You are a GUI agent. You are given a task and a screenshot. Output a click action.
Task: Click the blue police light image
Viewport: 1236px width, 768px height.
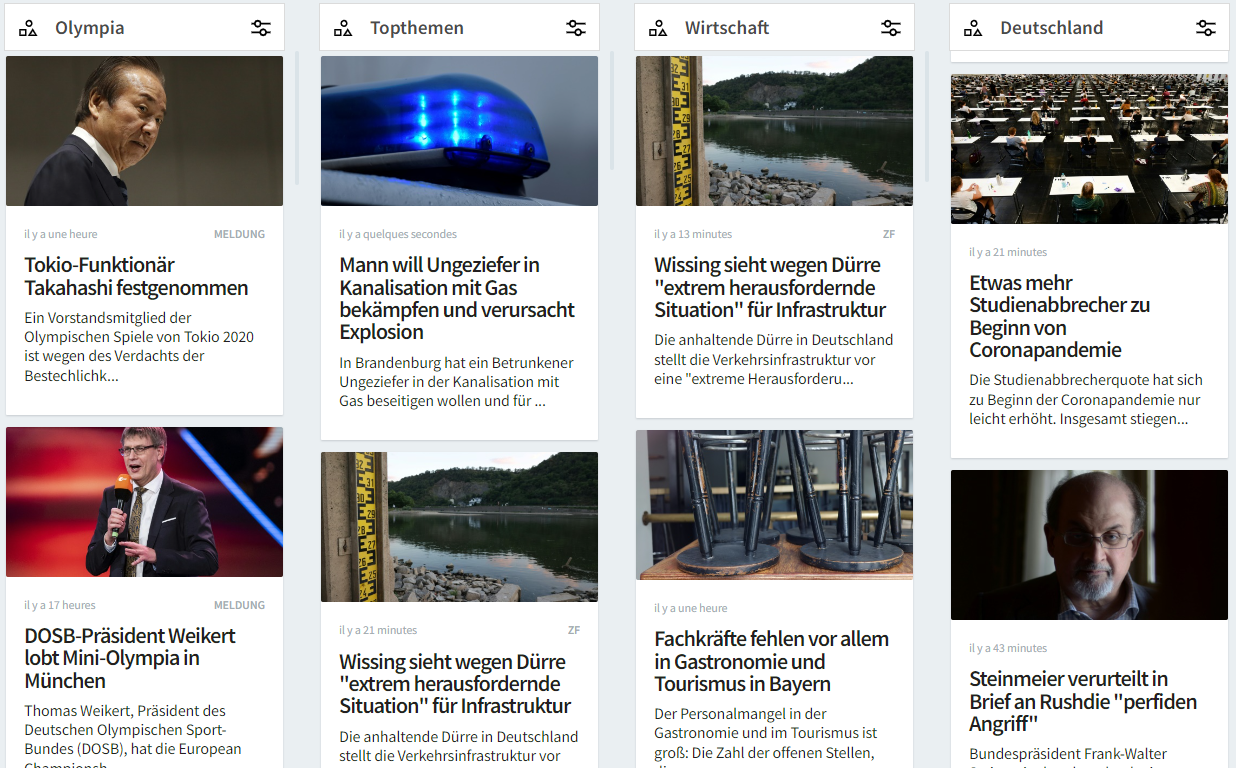[x=459, y=131]
